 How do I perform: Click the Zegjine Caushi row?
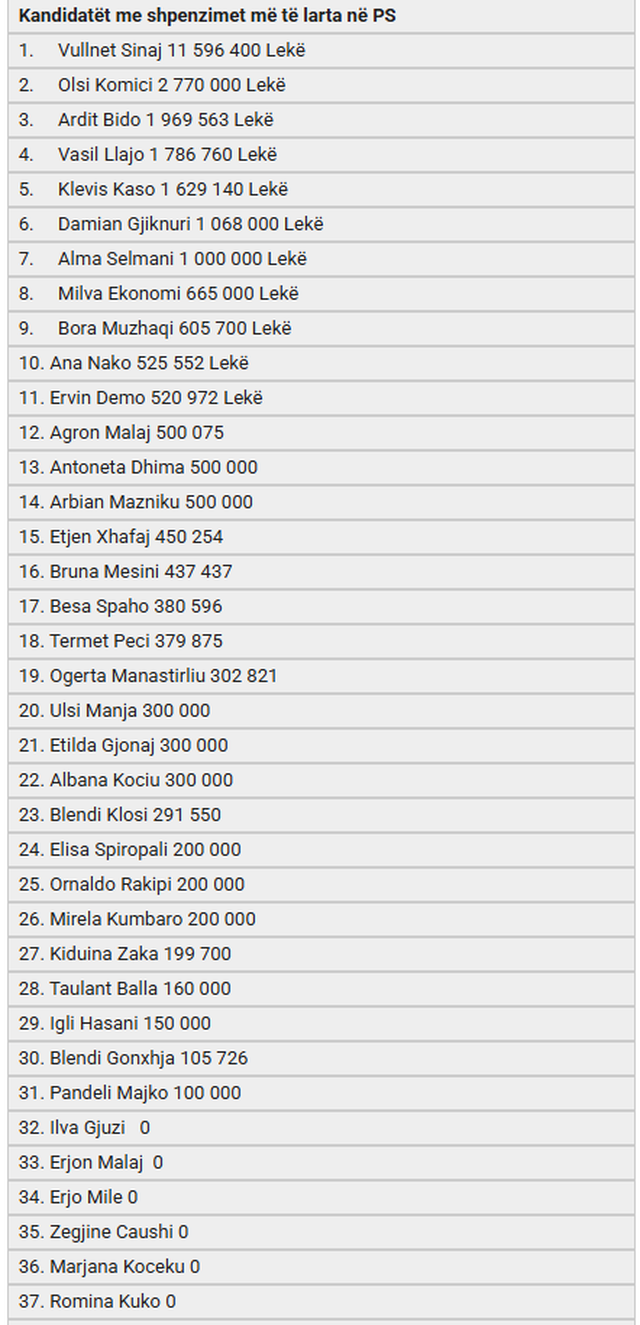point(320,1232)
